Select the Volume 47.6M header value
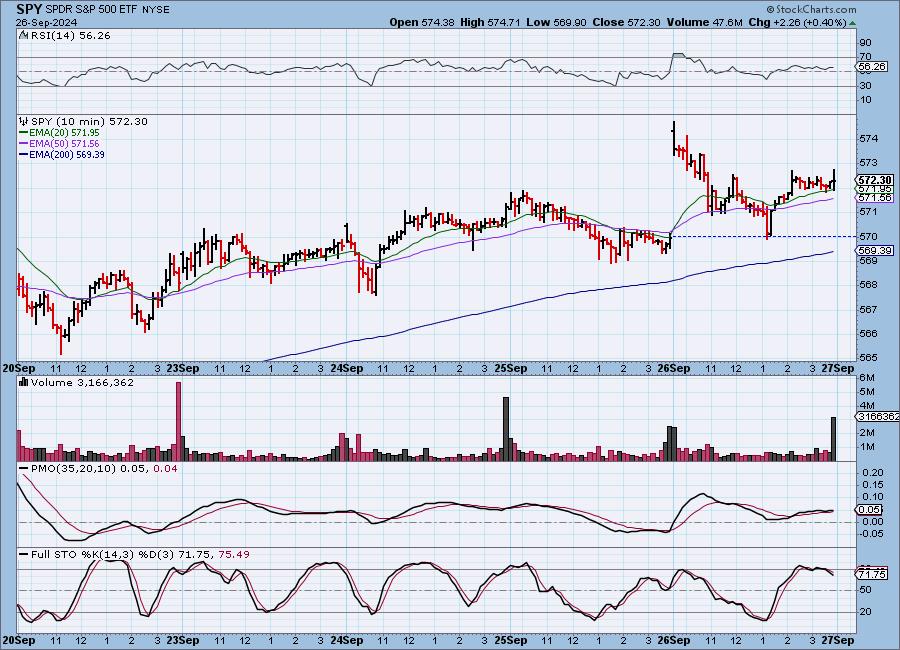Image resolution: width=900 pixels, height=650 pixels. pyautogui.click(x=705, y=22)
